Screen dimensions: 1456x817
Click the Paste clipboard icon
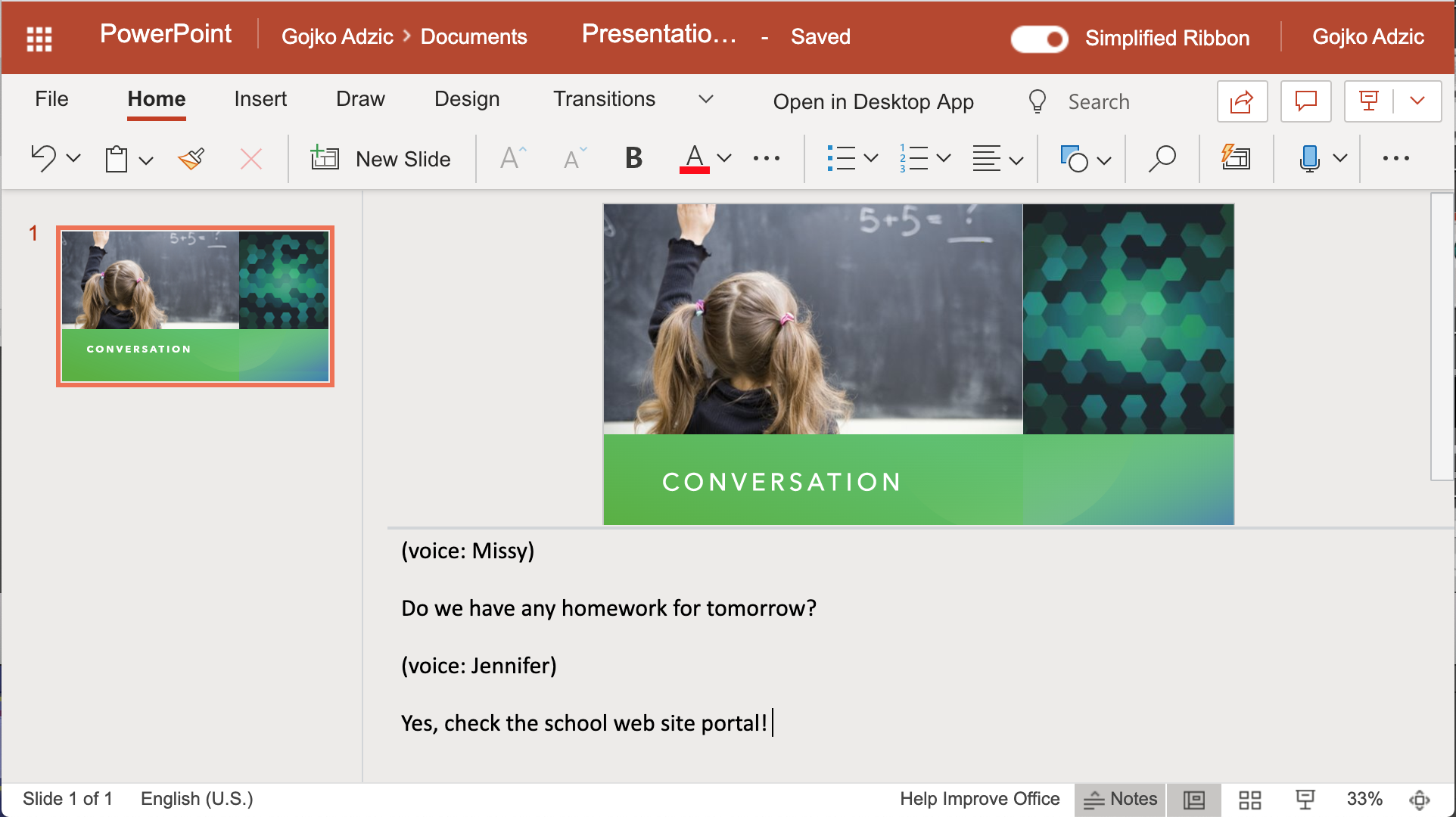pos(117,159)
